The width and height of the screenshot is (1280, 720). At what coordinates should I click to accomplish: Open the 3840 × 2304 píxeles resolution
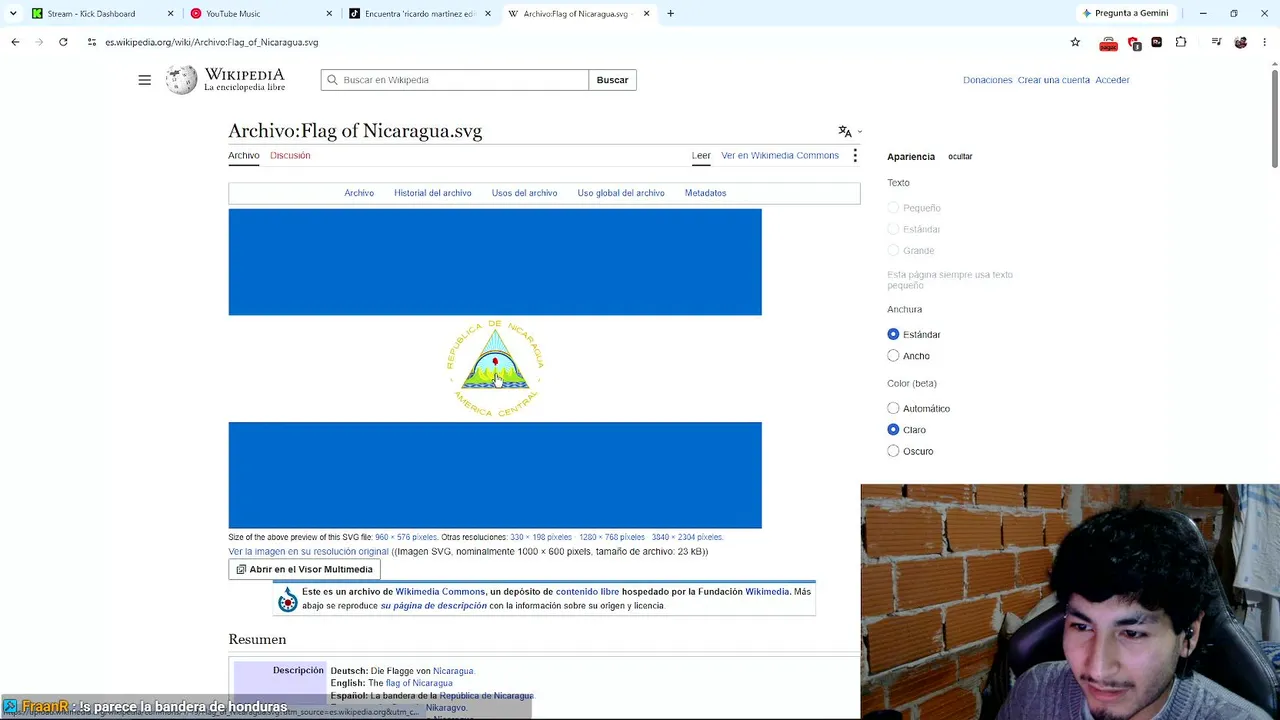click(x=686, y=537)
